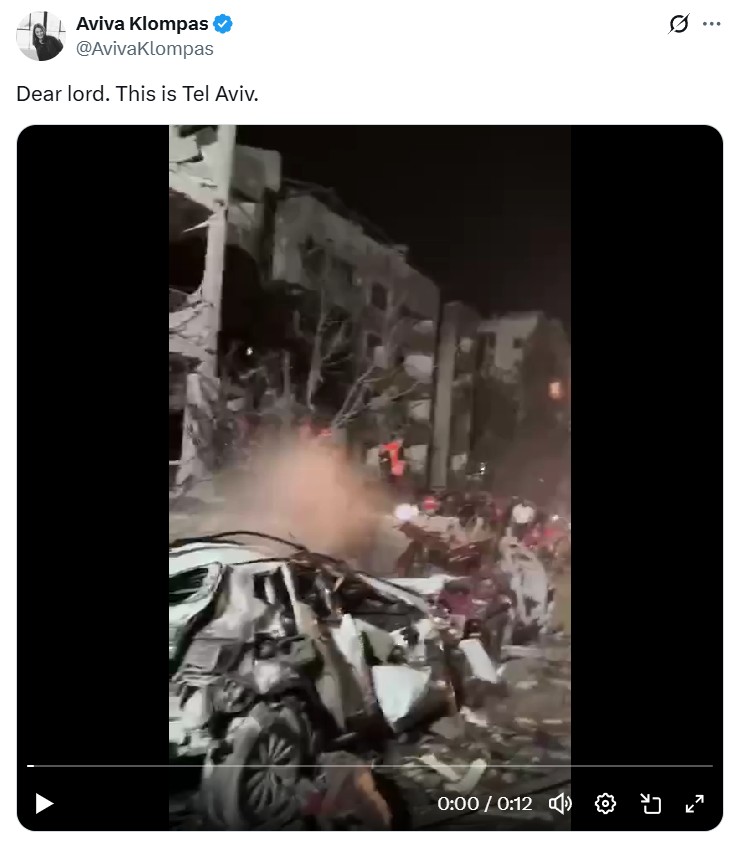Switch video to picture-in-picture mode

(x=650, y=804)
